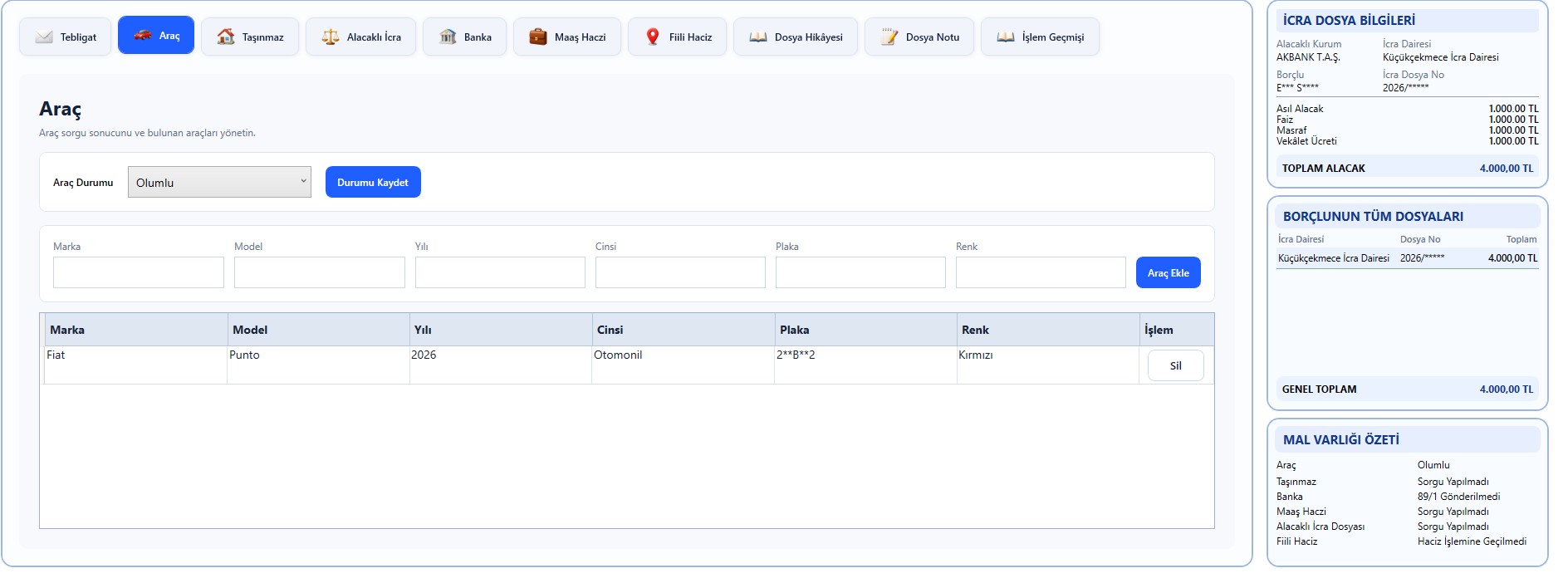
Task: Open the Dosya Hikâyesi tab
Action: point(796,37)
